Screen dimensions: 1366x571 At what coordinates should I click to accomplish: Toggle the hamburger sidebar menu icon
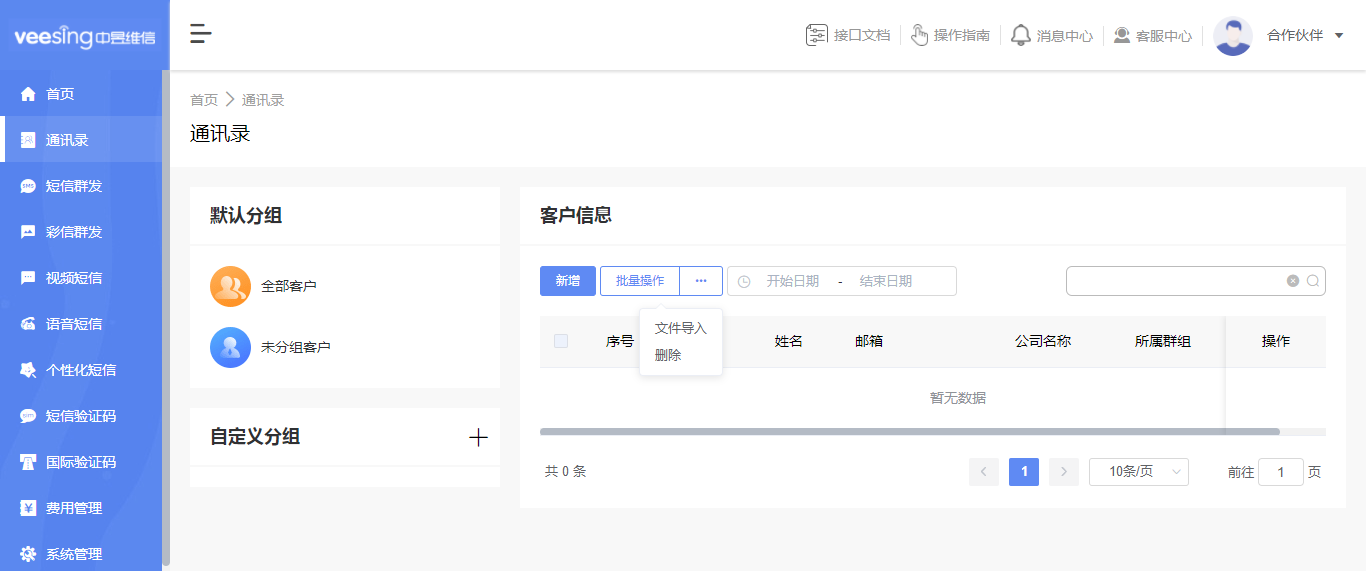tap(201, 34)
